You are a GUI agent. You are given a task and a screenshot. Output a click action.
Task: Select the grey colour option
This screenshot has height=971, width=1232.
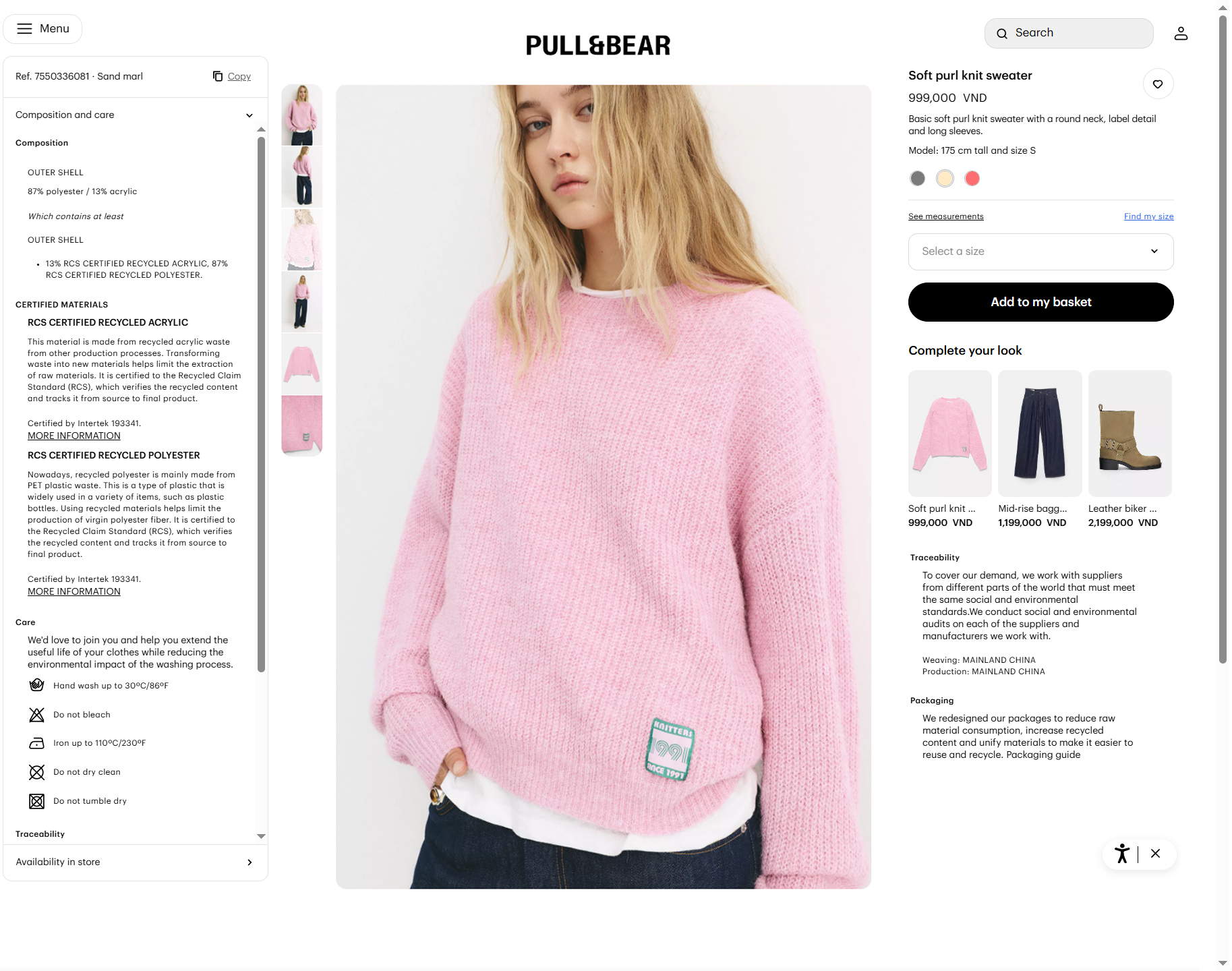917,178
